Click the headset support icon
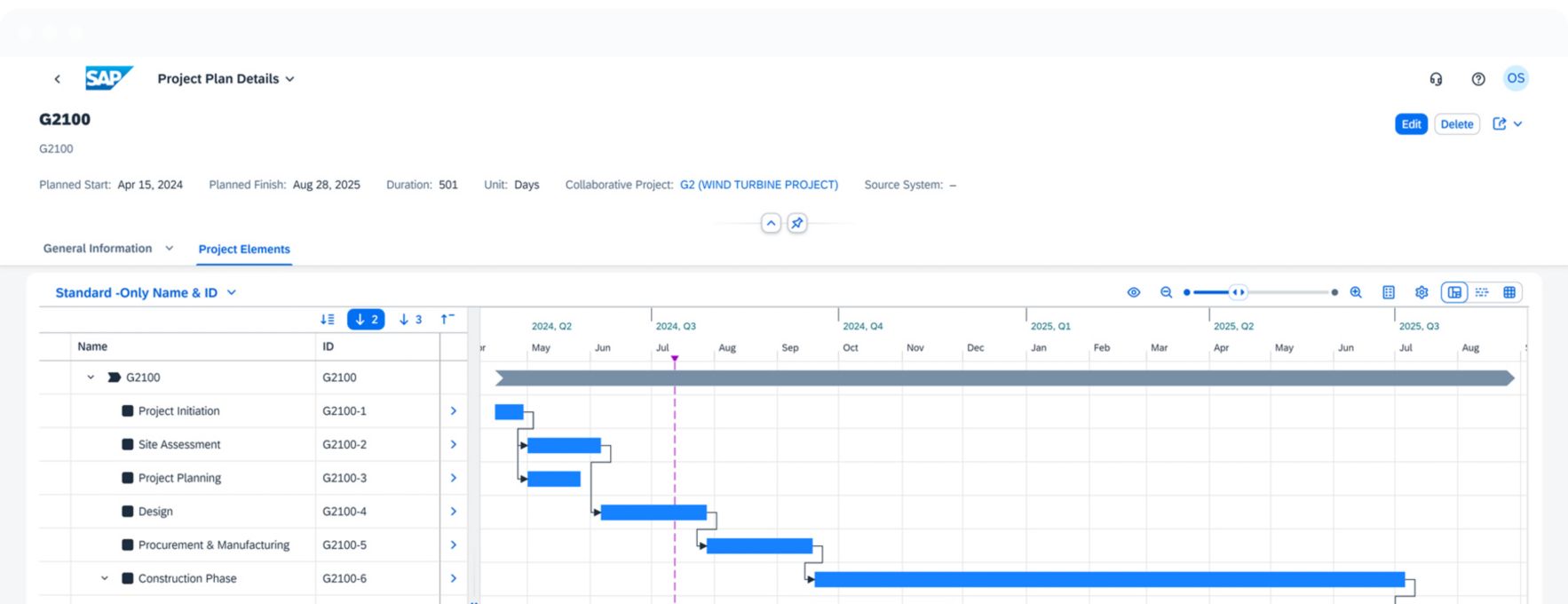 pos(1436,79)
